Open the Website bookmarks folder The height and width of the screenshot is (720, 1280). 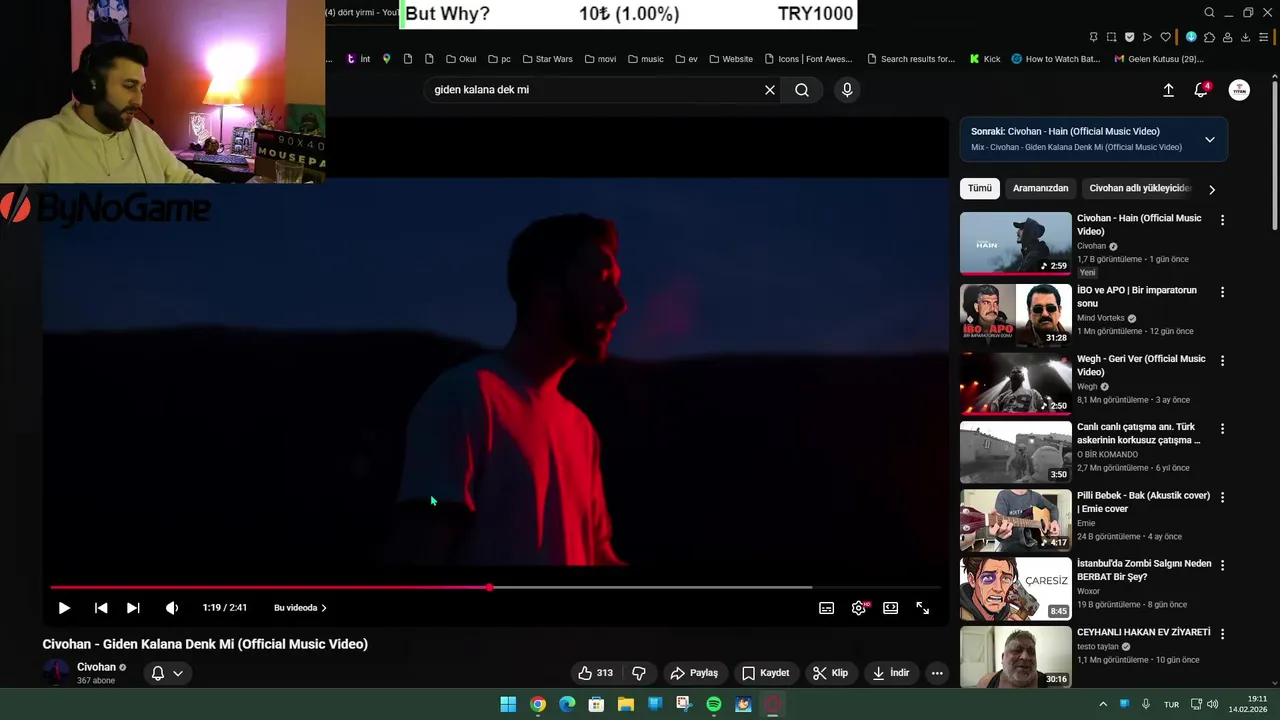coord(731,59)
